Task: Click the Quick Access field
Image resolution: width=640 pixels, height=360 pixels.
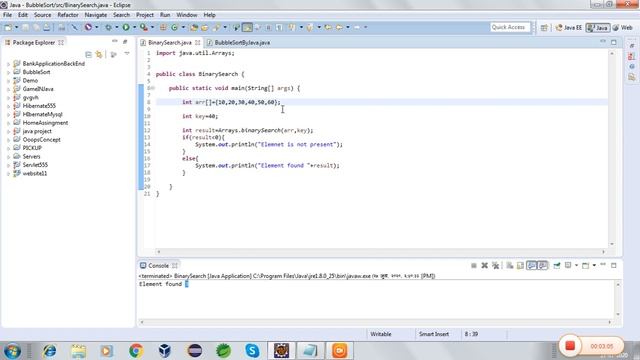Action: pos(510,27)
